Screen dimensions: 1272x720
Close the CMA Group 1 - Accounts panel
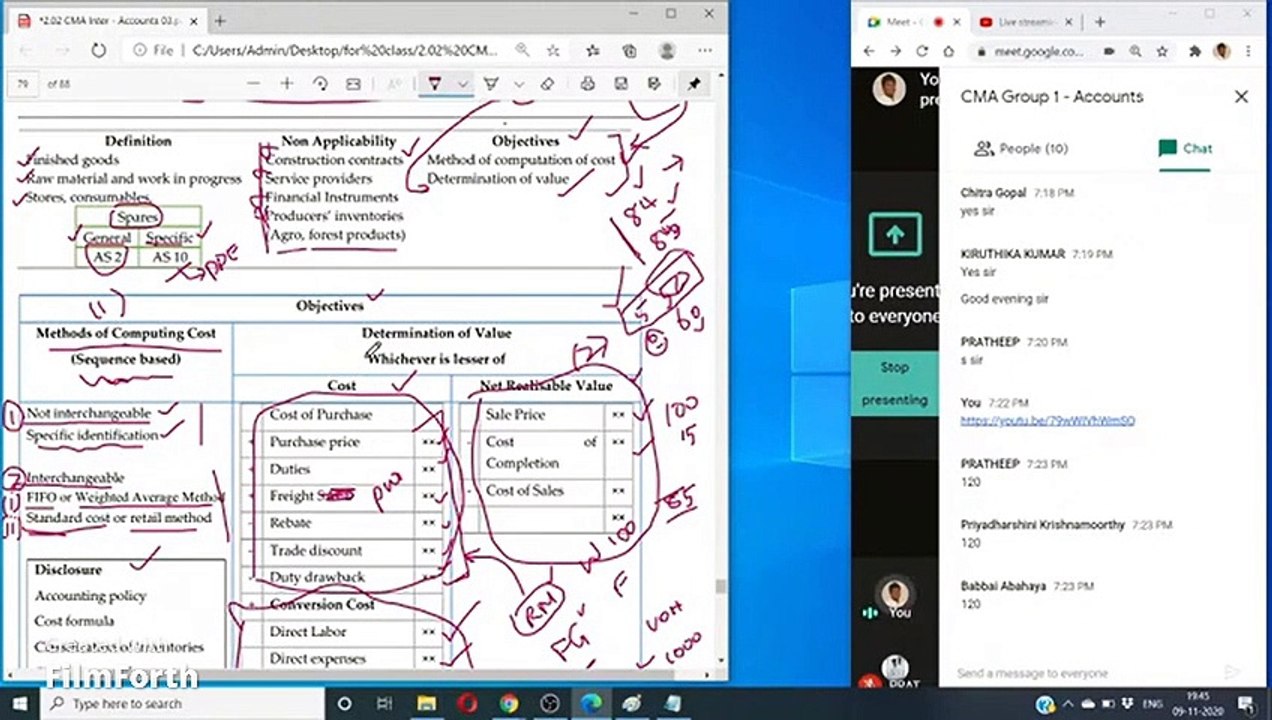[1241, 97]
